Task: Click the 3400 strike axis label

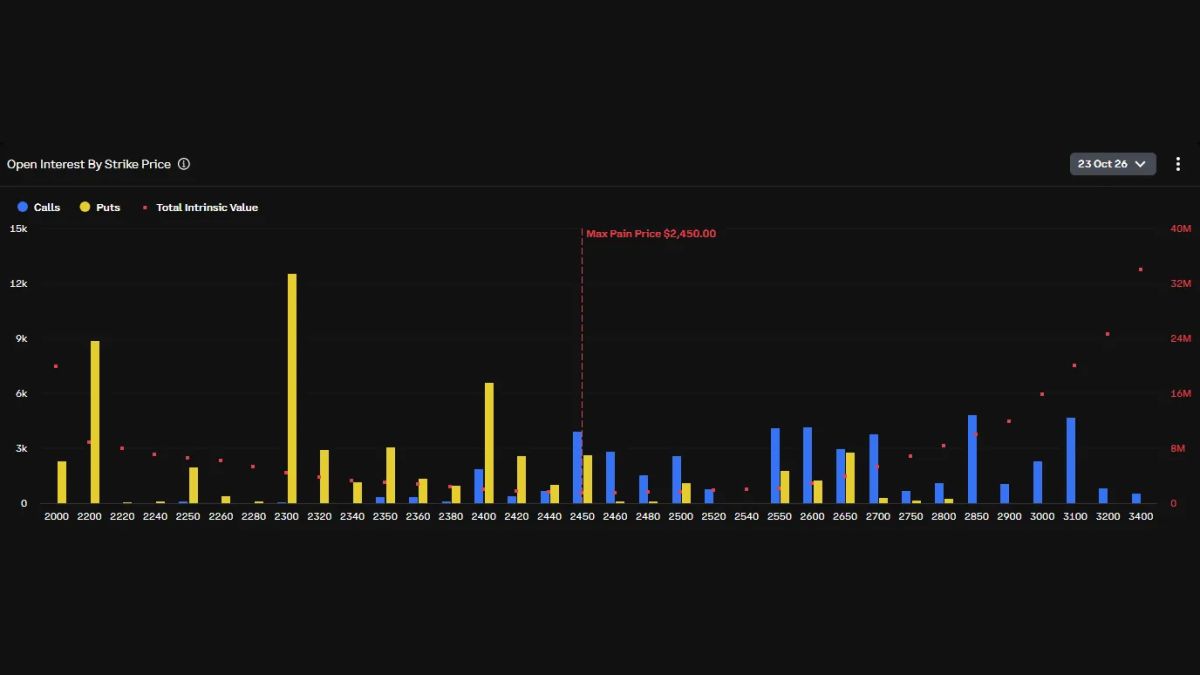Action: pos(1141,516)
